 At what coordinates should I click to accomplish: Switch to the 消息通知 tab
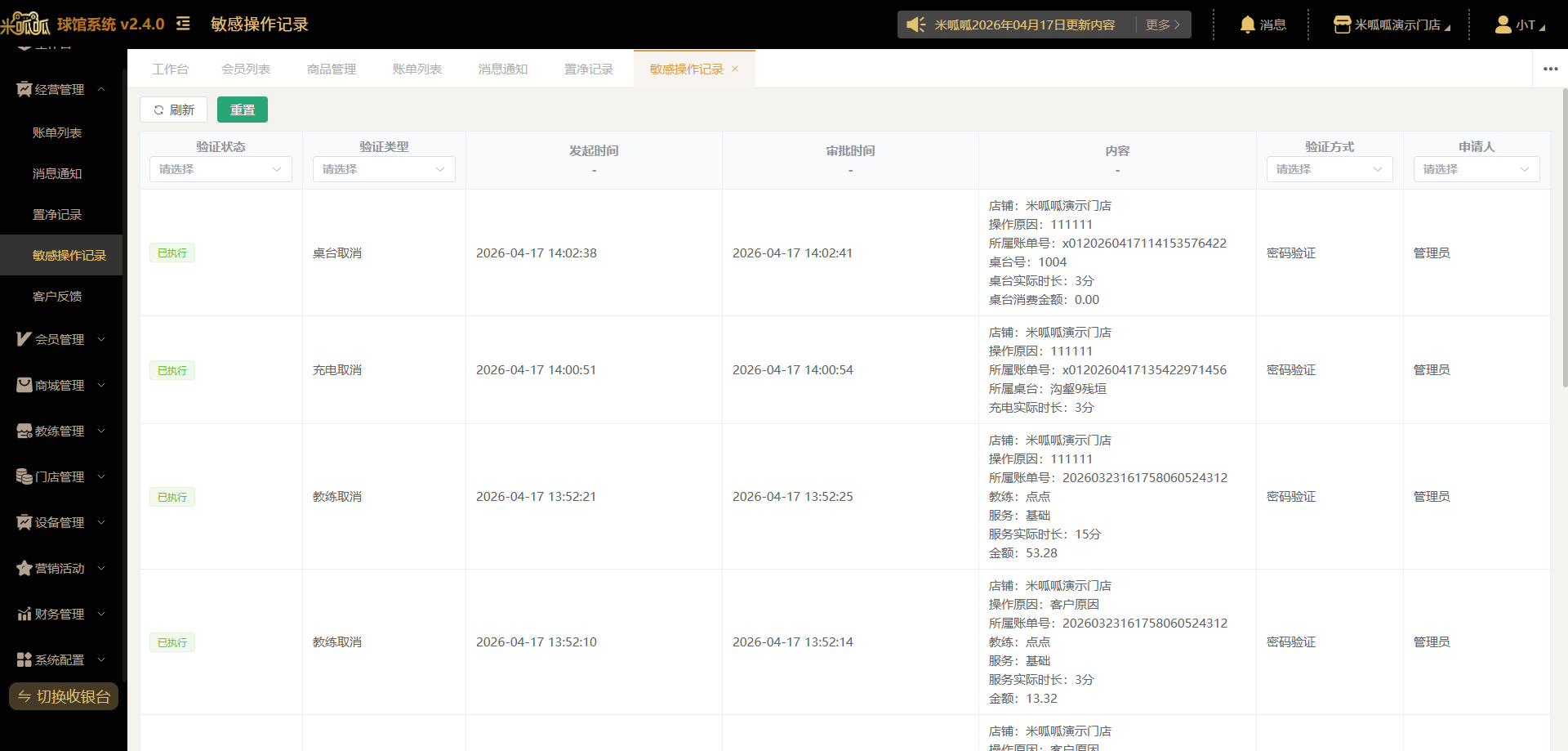(503, 69)
